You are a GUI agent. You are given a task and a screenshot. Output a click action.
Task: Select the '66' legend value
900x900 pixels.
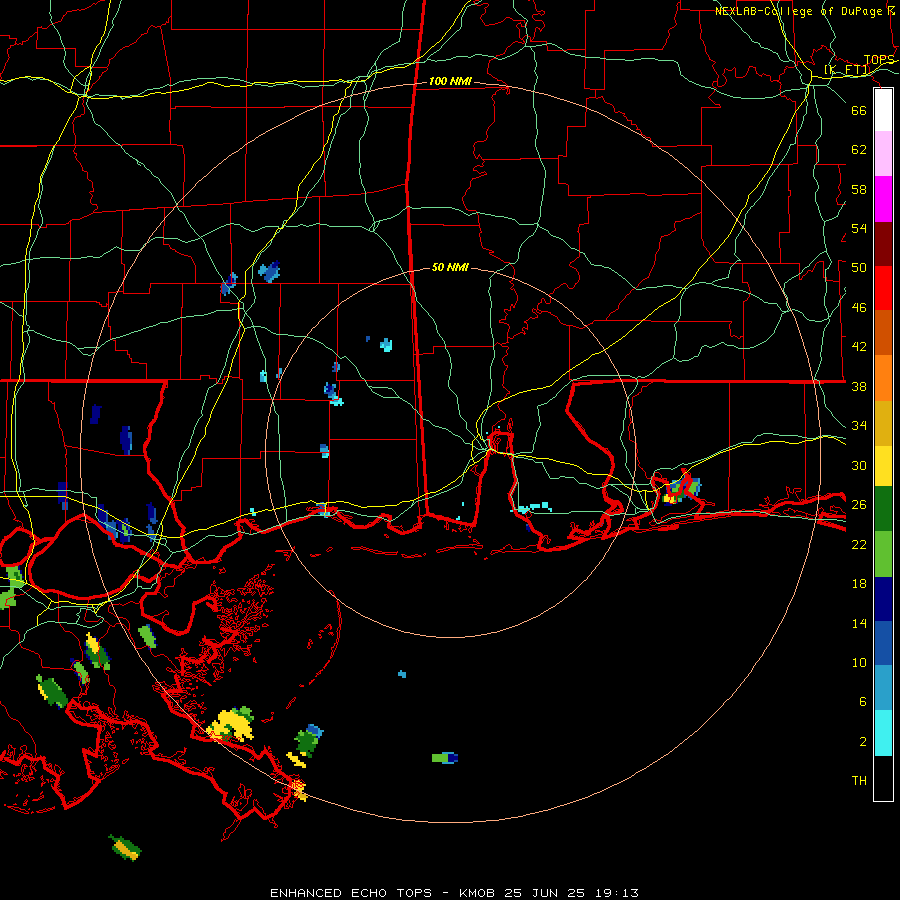pos(859,110)
